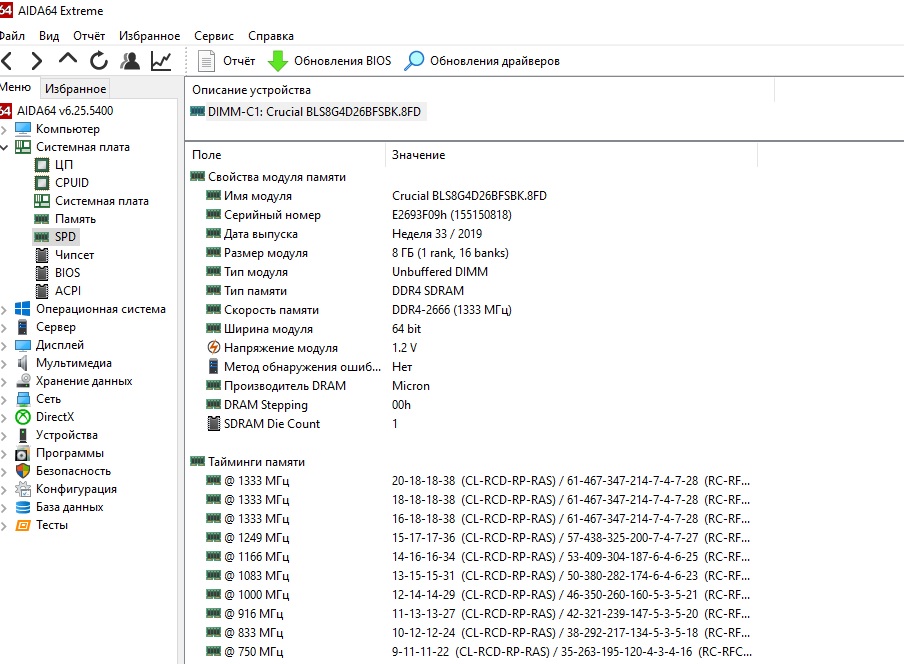Click the Хранение данных disk icon
The image size is (904, 664).
(22, 381)
